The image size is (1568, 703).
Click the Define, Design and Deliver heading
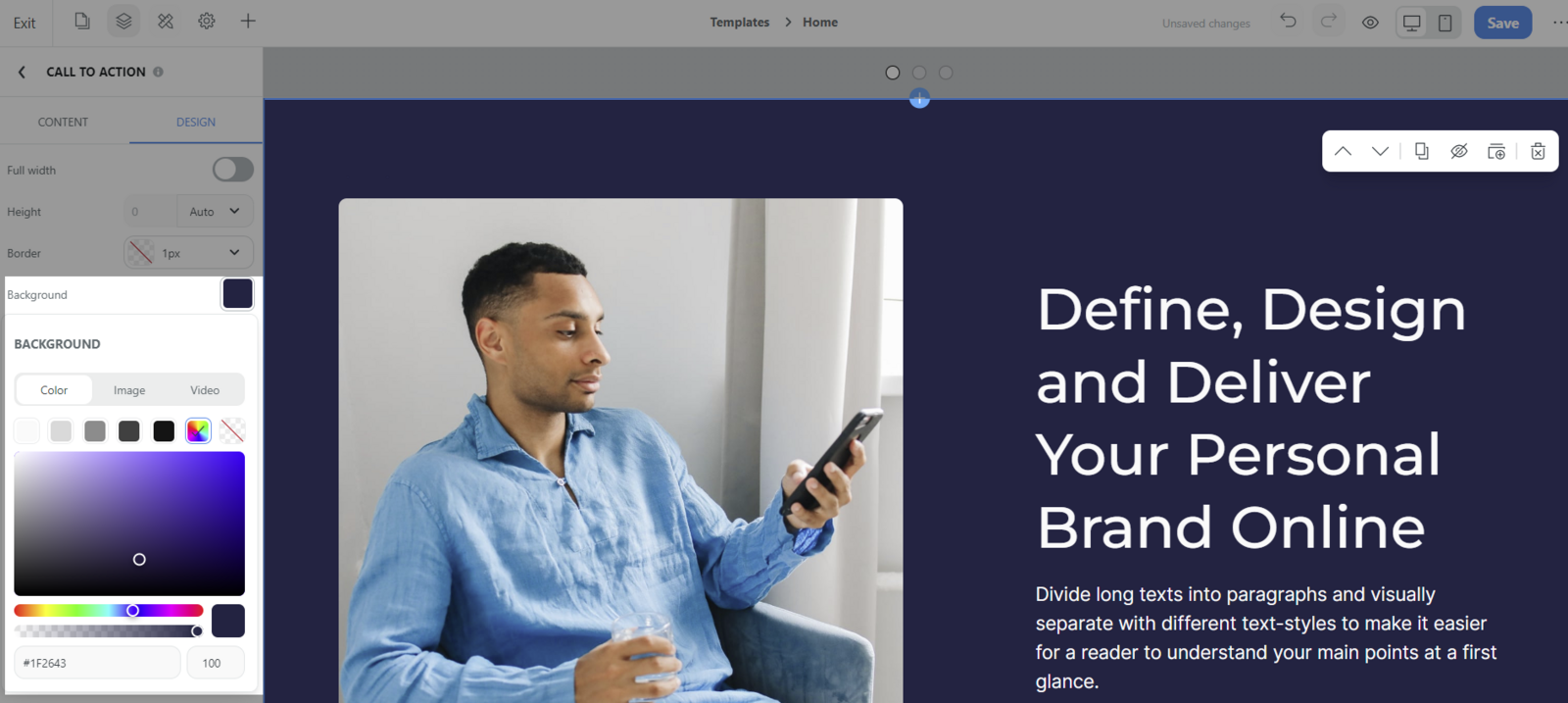pyautogui.click(x=1250, y=419)
